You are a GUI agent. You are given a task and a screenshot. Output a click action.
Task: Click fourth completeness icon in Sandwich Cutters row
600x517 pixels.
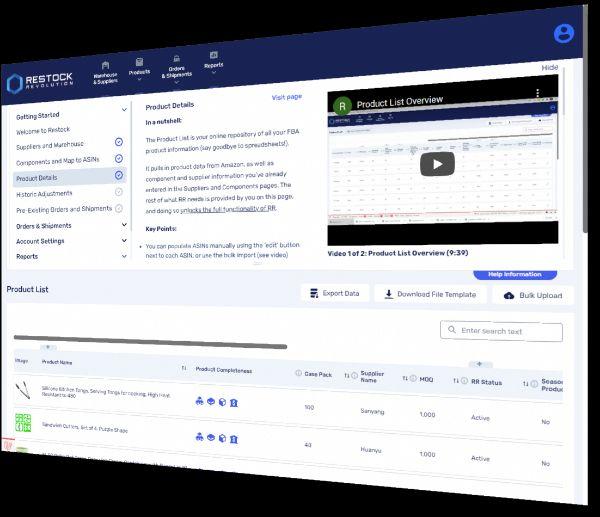point(234,439)
